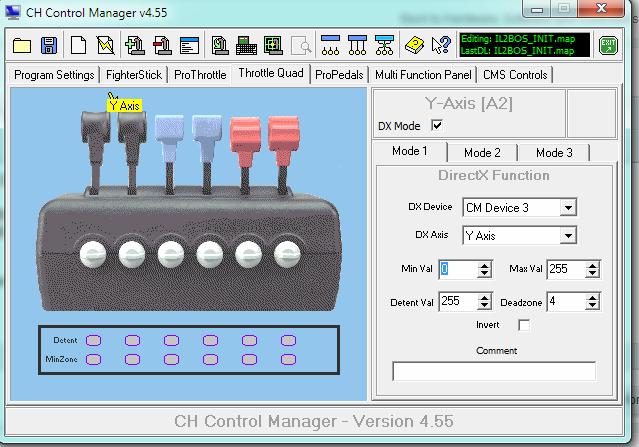Toggle the third MinZone indicator
Image resolution: width=639 pixels, height=447 pixels.
click(171, 359)
